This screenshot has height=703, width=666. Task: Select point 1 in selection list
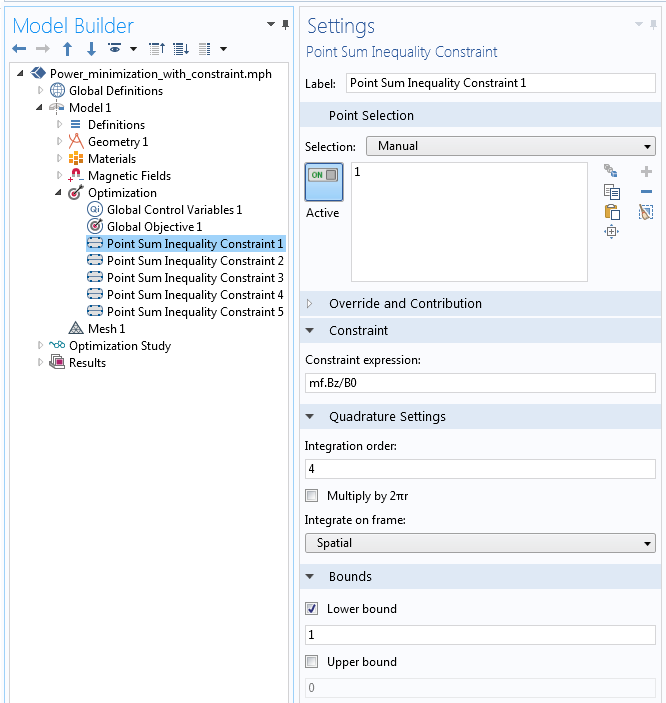pyautogui.click(x=357, y=172)
